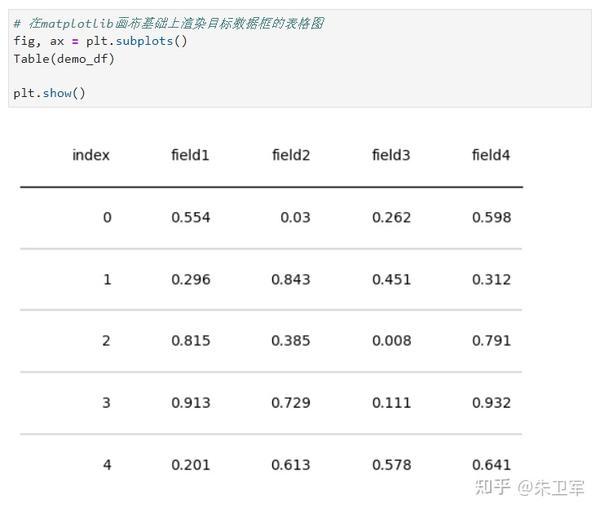Click the 0.843 table cell

(291, 279)
